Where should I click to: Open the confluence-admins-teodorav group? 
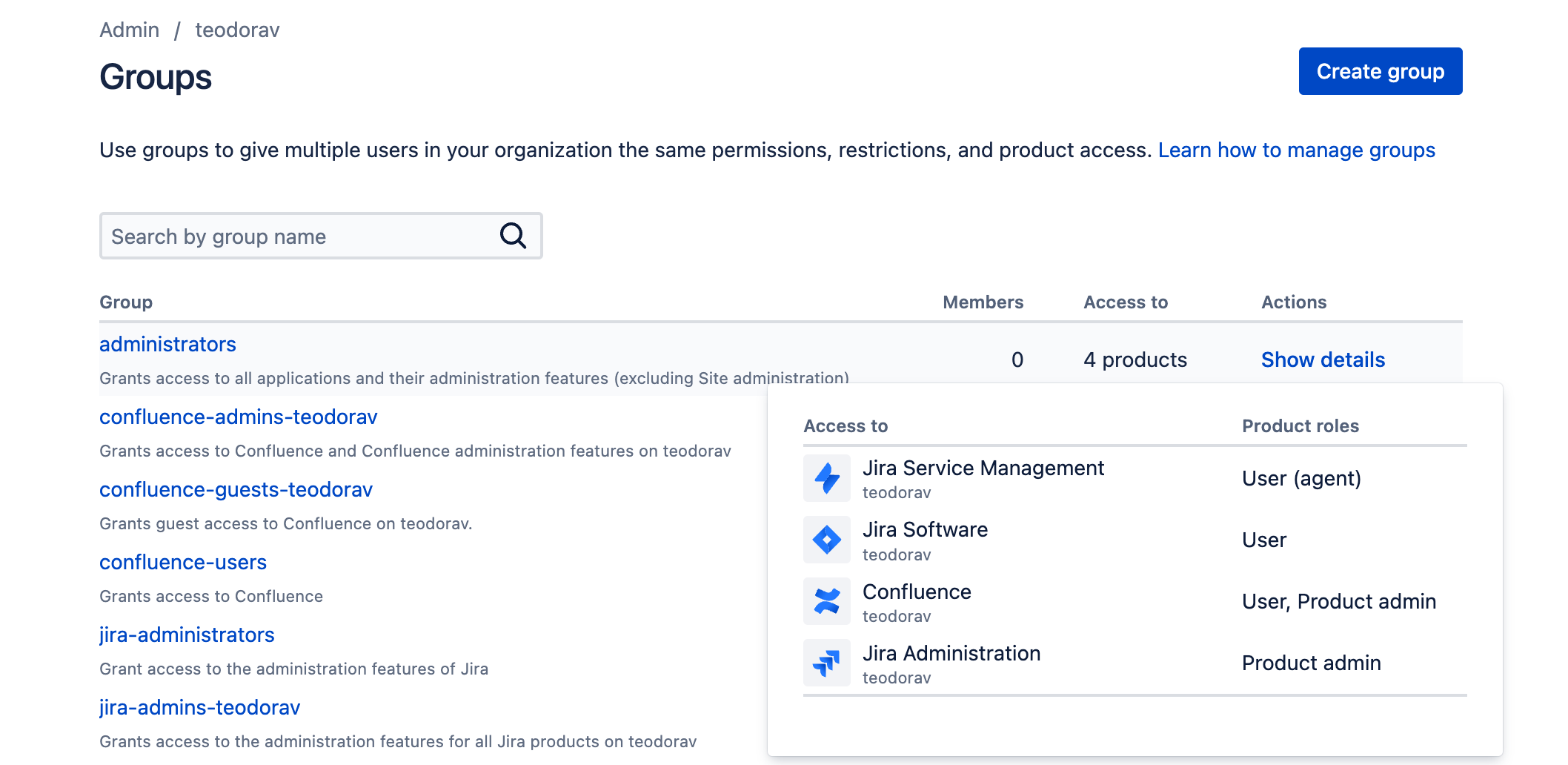click(x=238, y=417)
